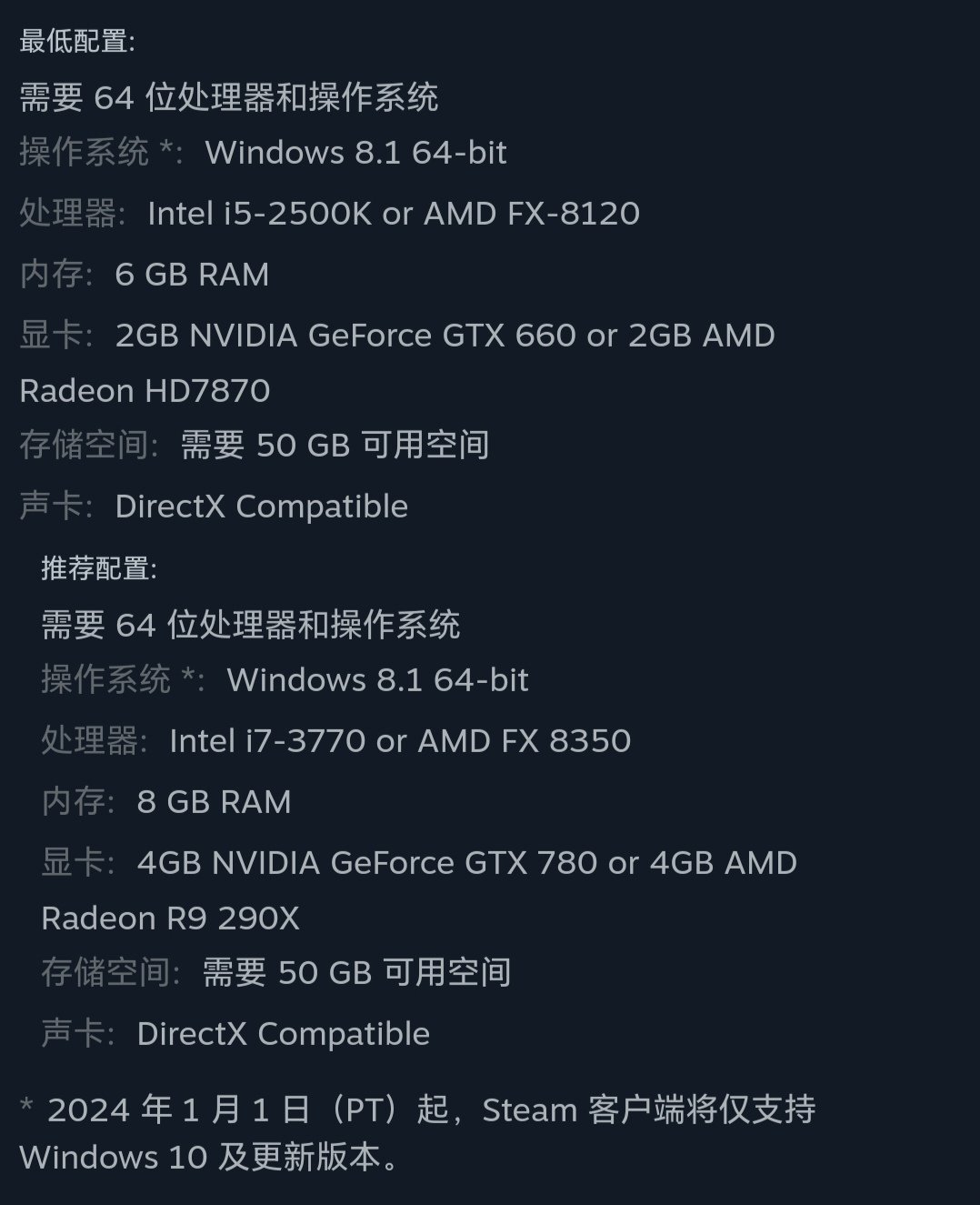Click DirectX Compatible in the minimum section
Image resolution: width=980 pixels, height=1205 pixels.
(261, 507)
